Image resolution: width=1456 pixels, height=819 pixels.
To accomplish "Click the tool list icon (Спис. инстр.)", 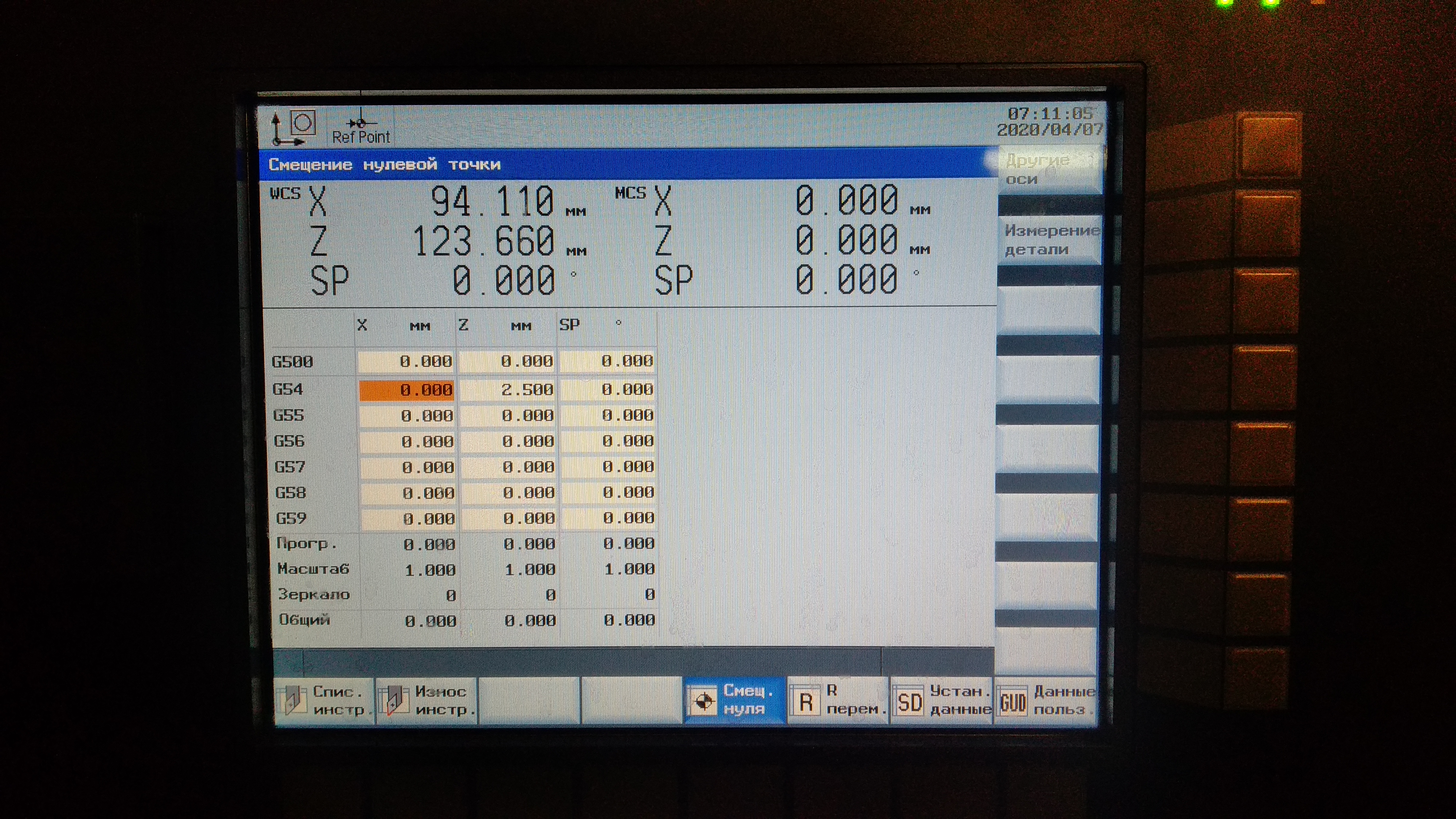I will click(292, 701).
